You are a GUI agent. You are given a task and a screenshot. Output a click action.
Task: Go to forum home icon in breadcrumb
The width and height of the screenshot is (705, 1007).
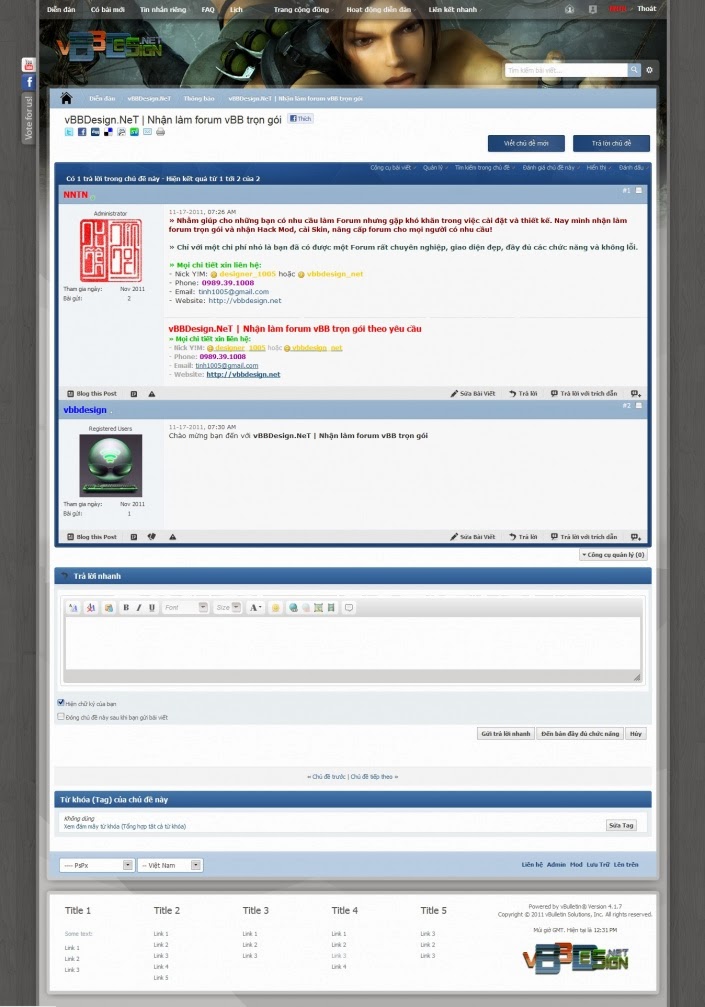pos(66,98)
